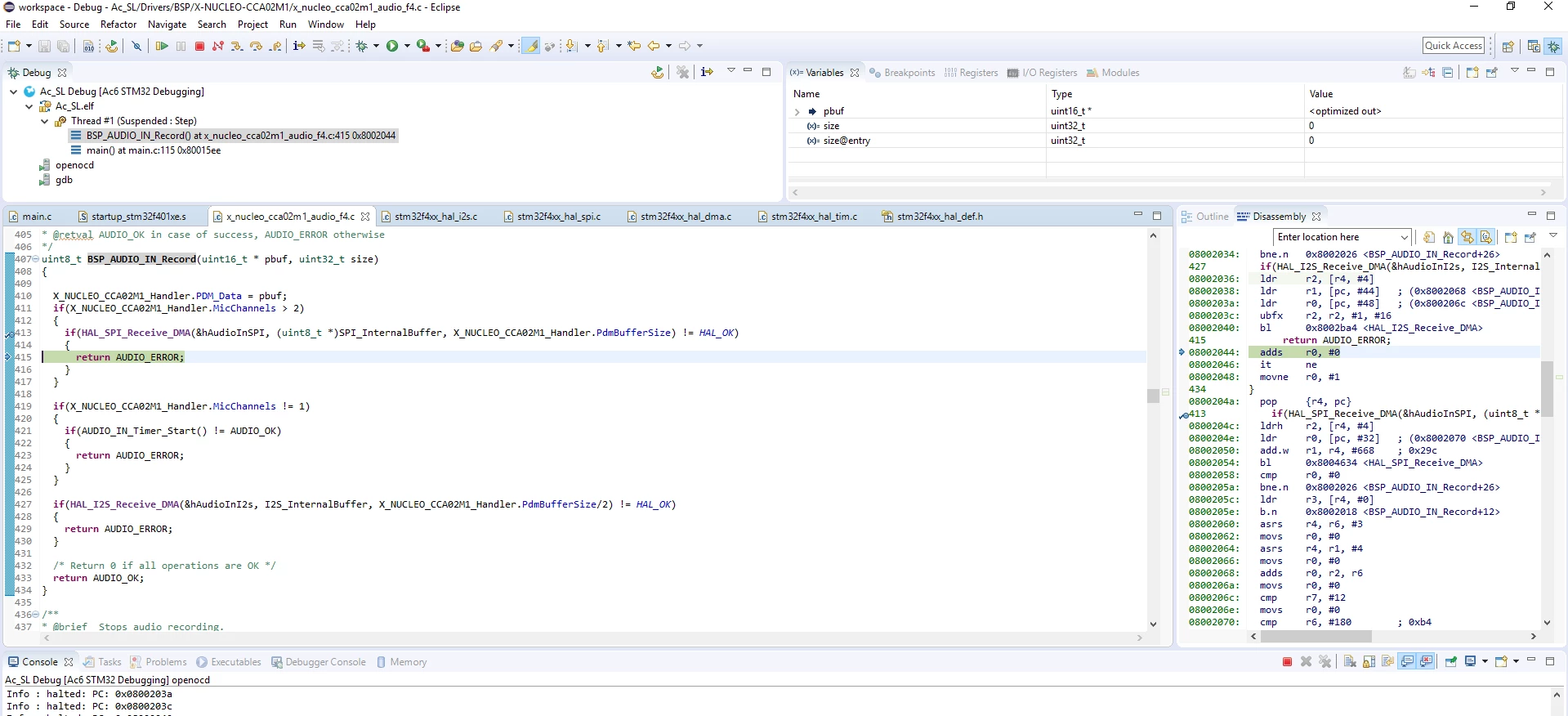Viewport: 1568px width, 716px height.
Task: Click the Disassembly Home icon
Action: point(1448,237)
